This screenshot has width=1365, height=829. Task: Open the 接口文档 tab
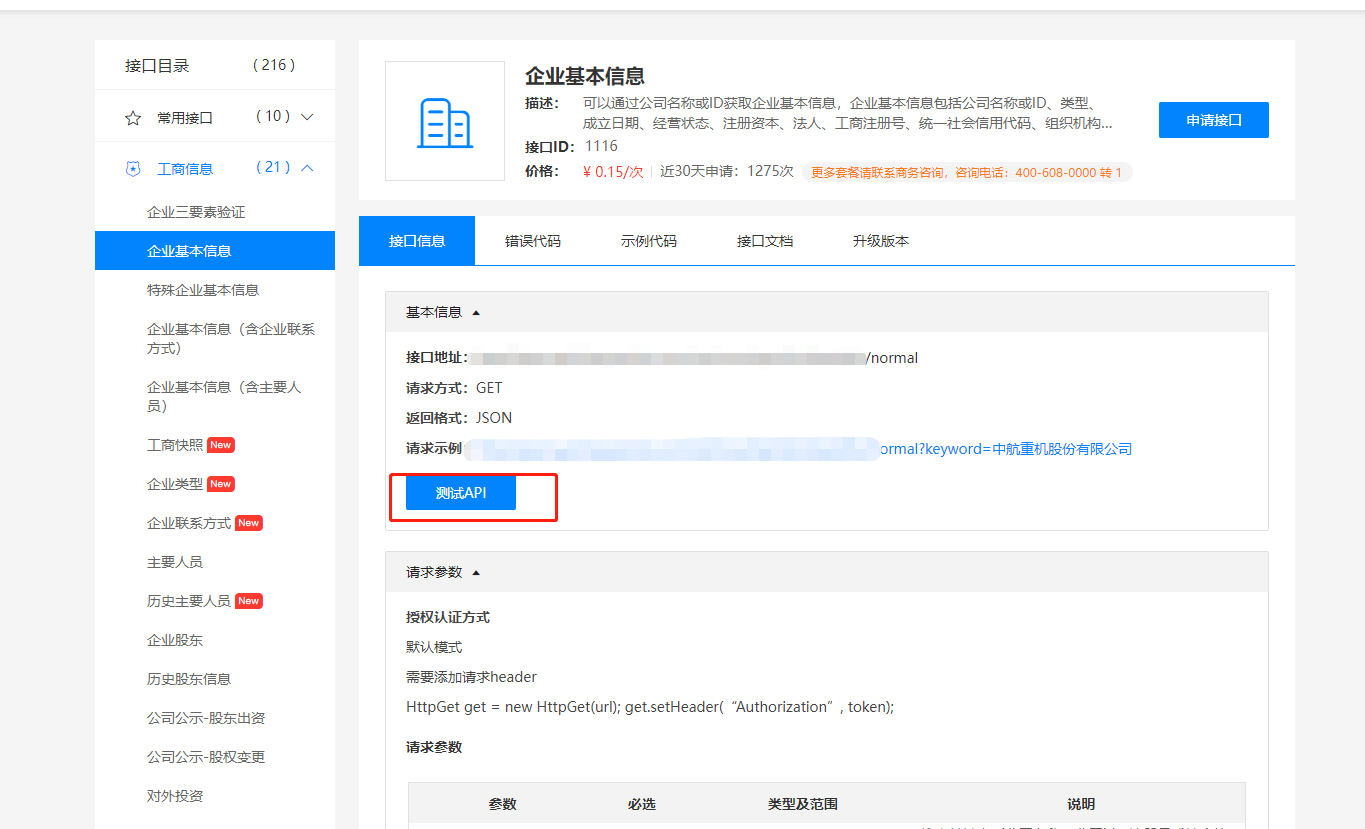[765, 241]
